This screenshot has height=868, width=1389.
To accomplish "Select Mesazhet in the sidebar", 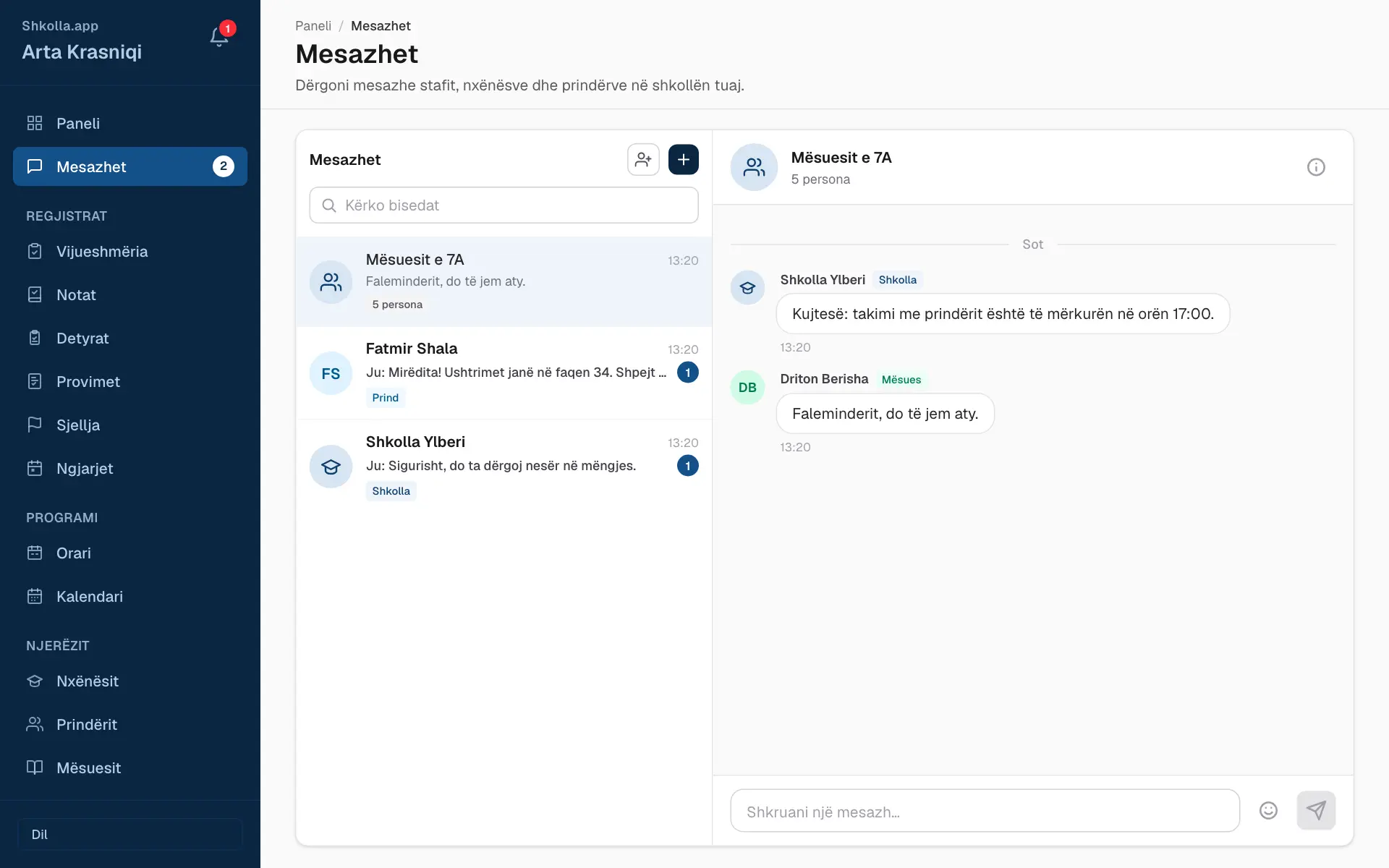I will pos(130,166).
